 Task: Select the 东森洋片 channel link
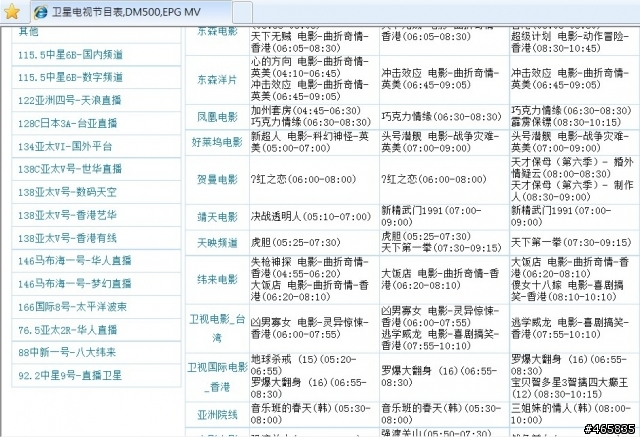(217, 80)
